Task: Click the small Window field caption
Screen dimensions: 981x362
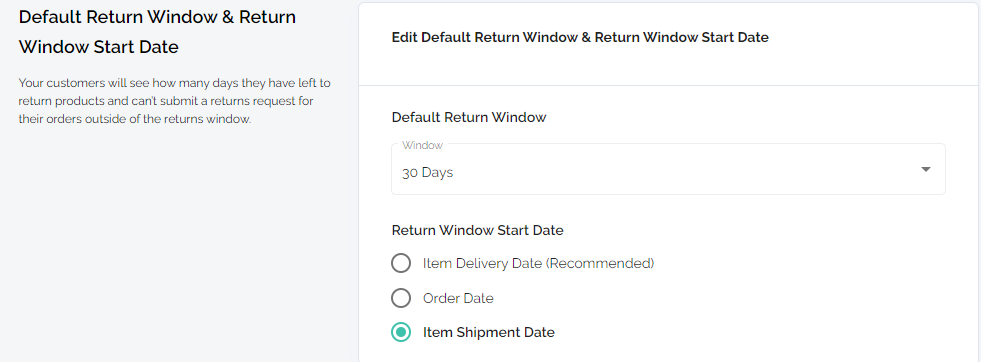Action: tap(422, 145)
